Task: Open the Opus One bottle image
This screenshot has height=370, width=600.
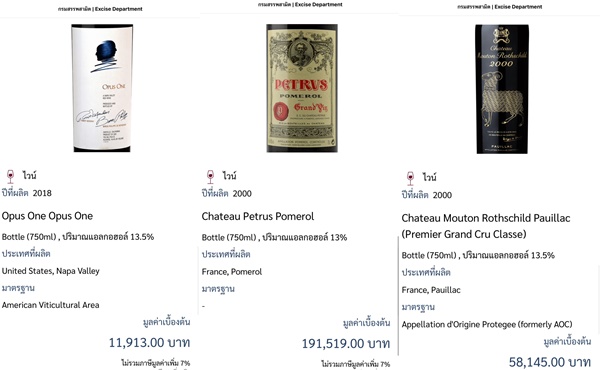Action: (x=102, y=88)
